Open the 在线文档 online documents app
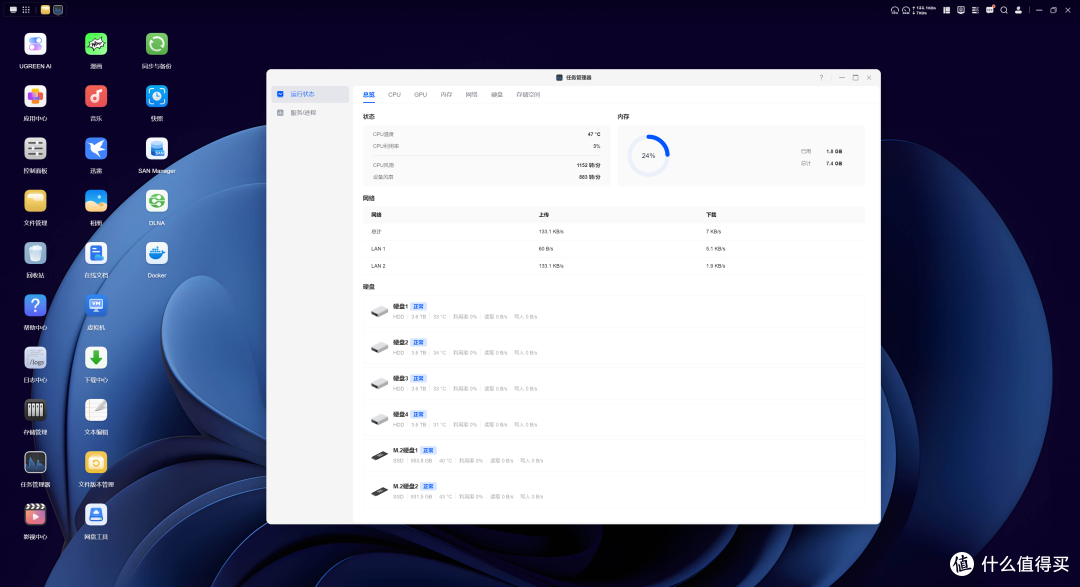Image resolution: width=1080 pixels, height=587 pixels. [x=96, y=254]
